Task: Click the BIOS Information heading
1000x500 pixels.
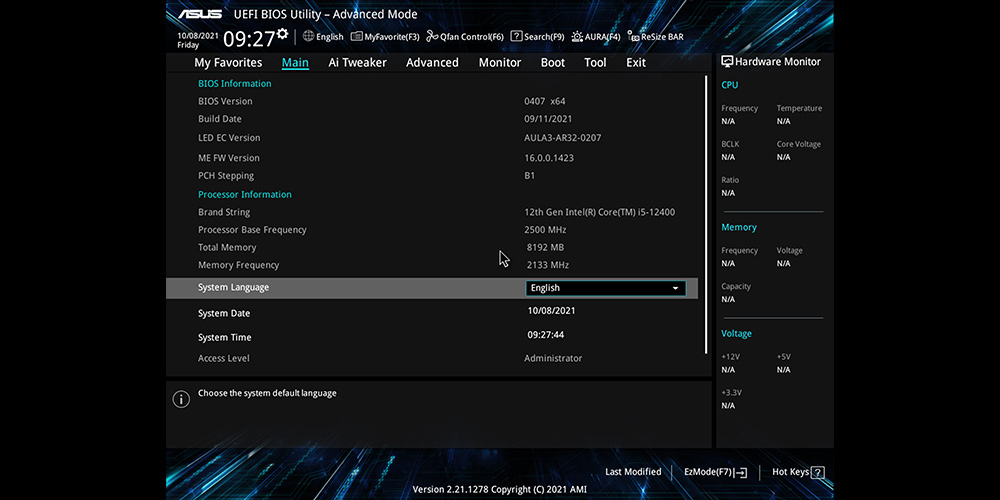Action: (235, 84)
